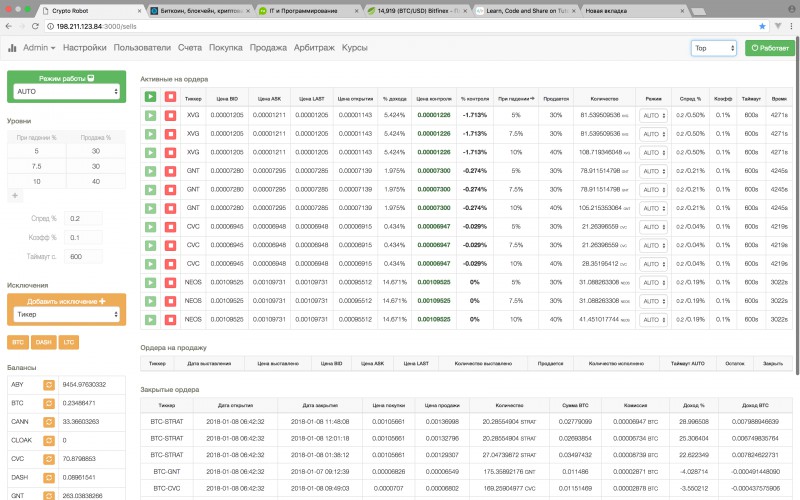Open the Top selector in the navbar
Image resolution: width=800 pixels, height=500 pixels.
point(714,48)
